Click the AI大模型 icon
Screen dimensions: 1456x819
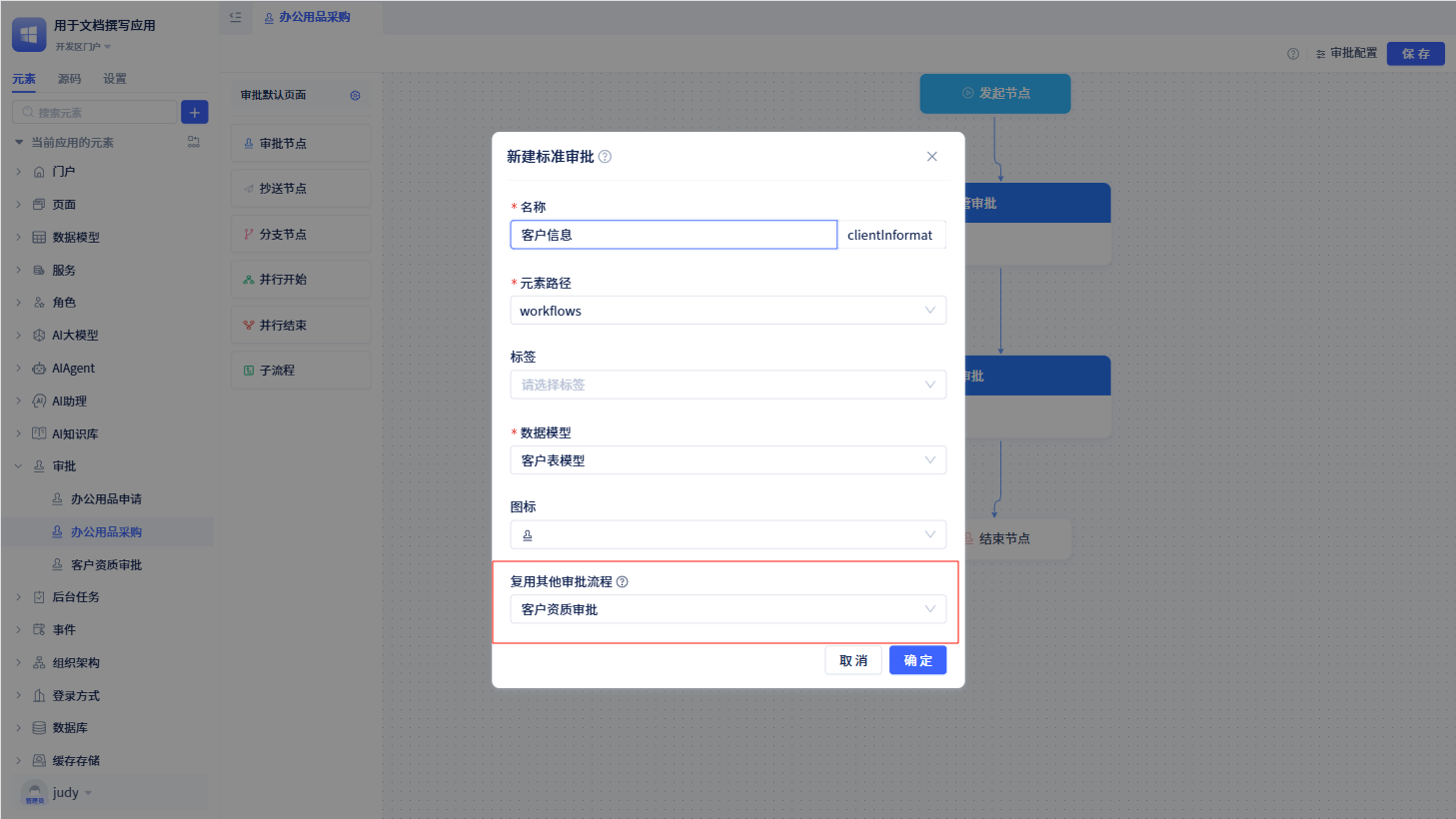click(39, 336)
